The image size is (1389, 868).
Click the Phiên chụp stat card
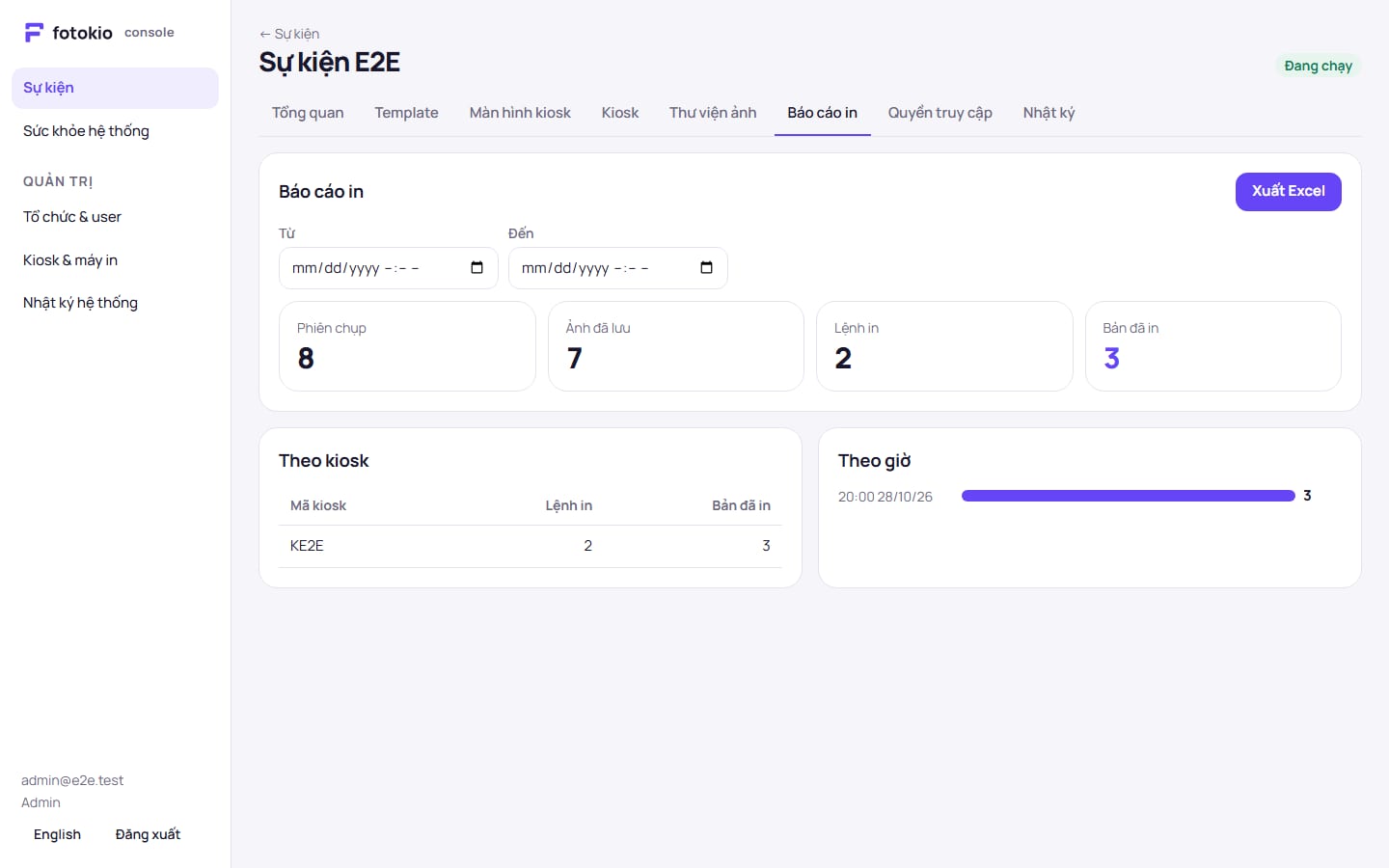click(x=407, y=346)
